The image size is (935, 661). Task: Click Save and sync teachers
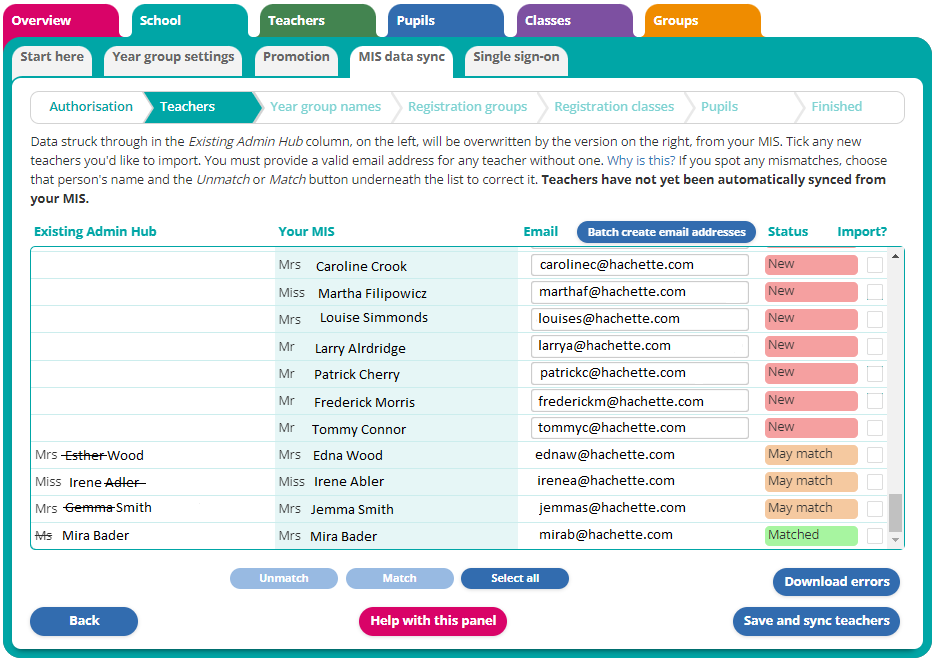[x=816, y=621]
